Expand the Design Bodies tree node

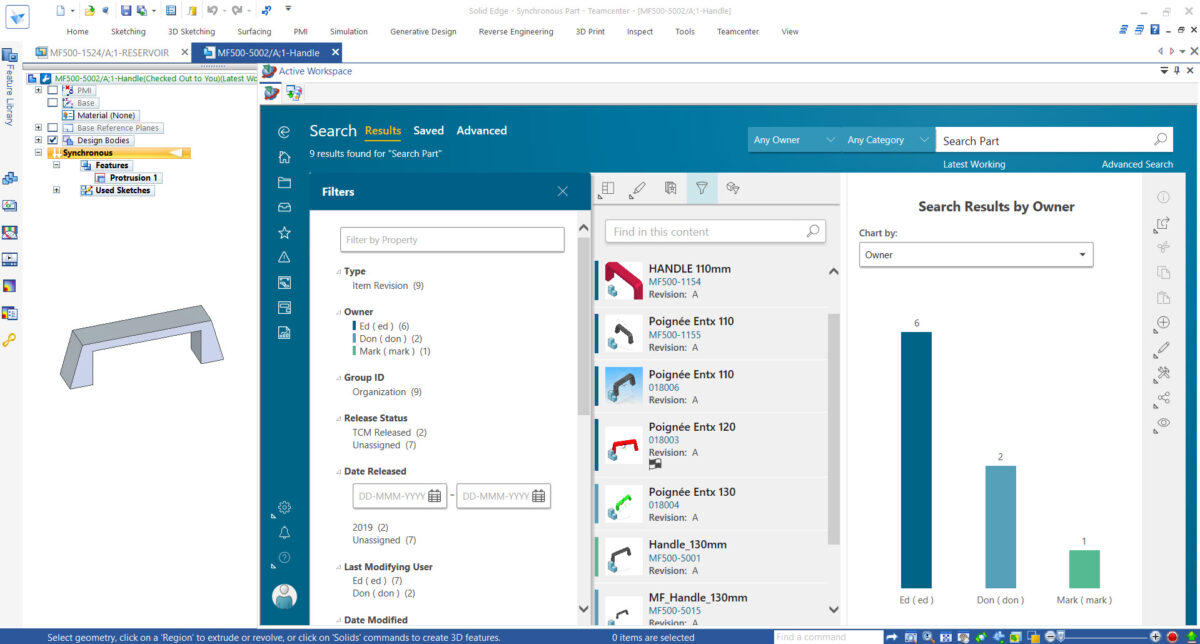(x=38, y=140)
